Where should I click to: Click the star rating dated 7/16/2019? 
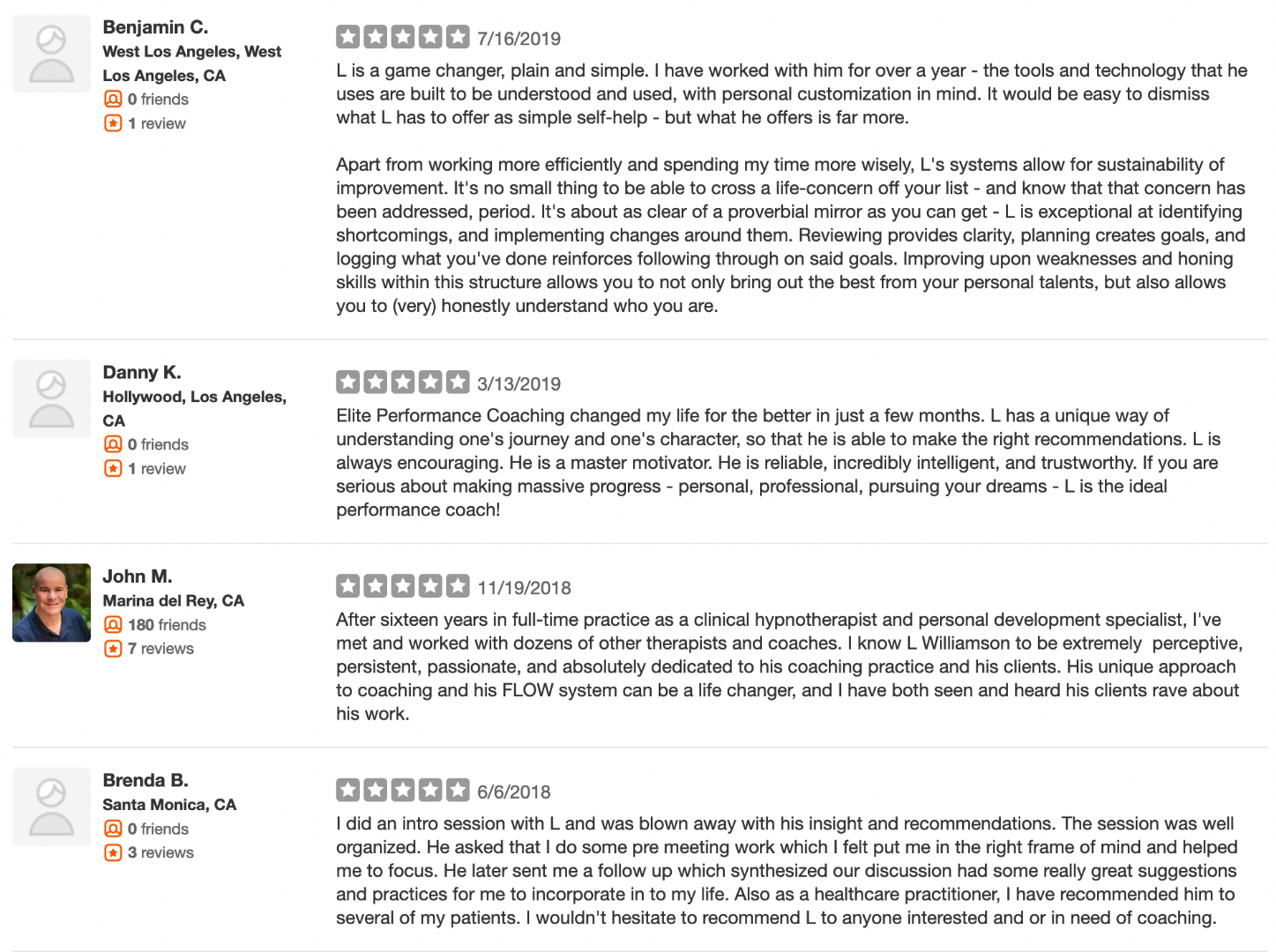click(403, 37)
